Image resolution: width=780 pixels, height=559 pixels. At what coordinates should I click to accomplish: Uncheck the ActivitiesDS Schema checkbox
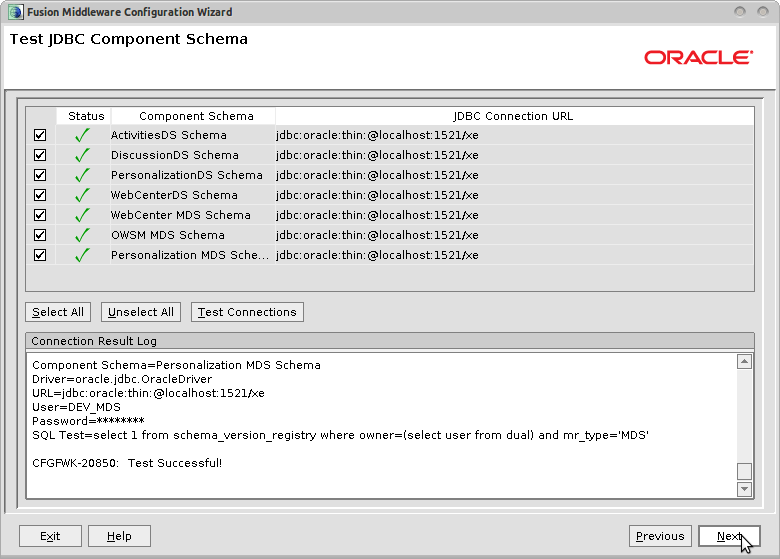40,135
